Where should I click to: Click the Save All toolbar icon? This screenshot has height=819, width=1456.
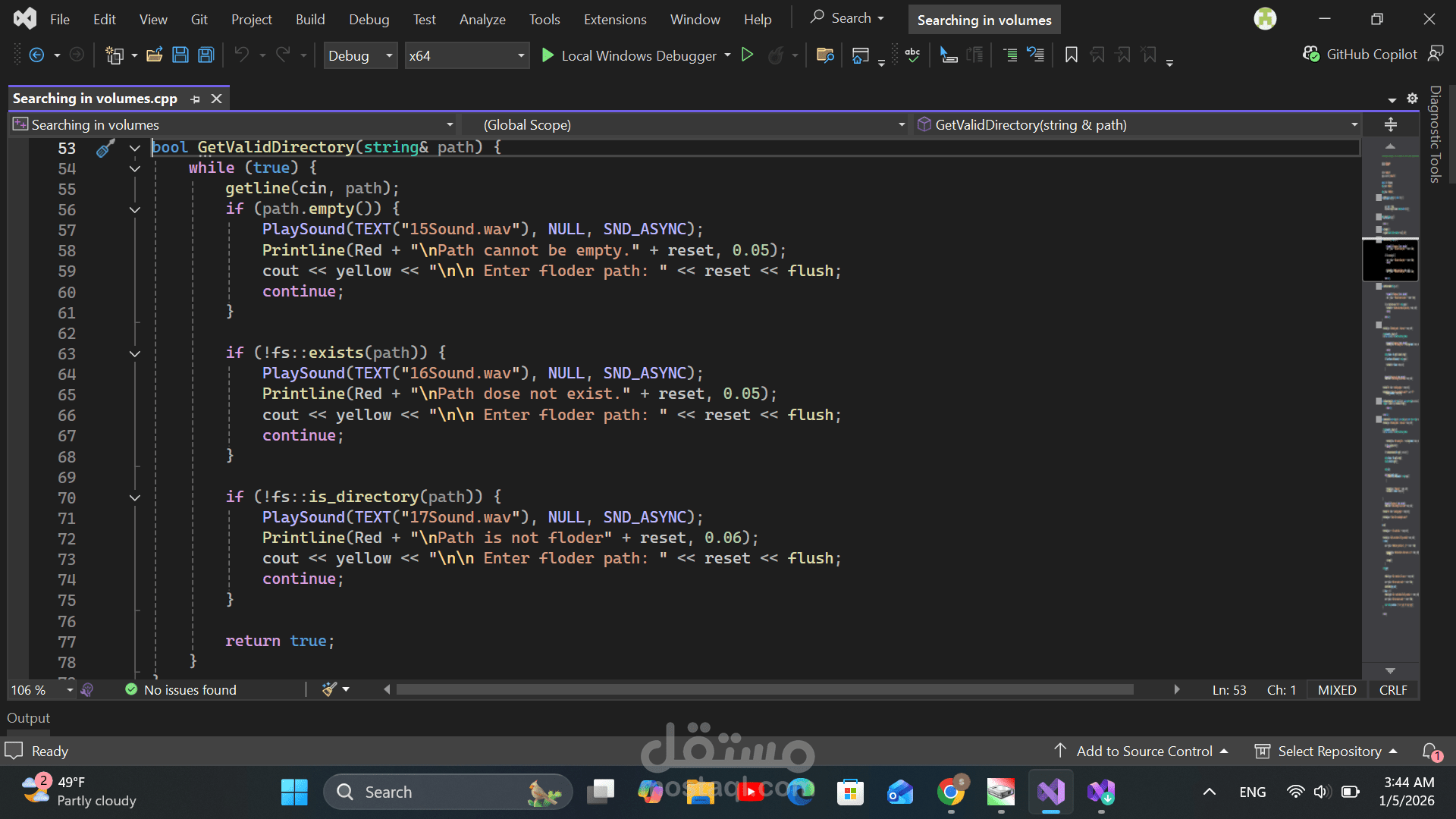click(x=206, y=55)
